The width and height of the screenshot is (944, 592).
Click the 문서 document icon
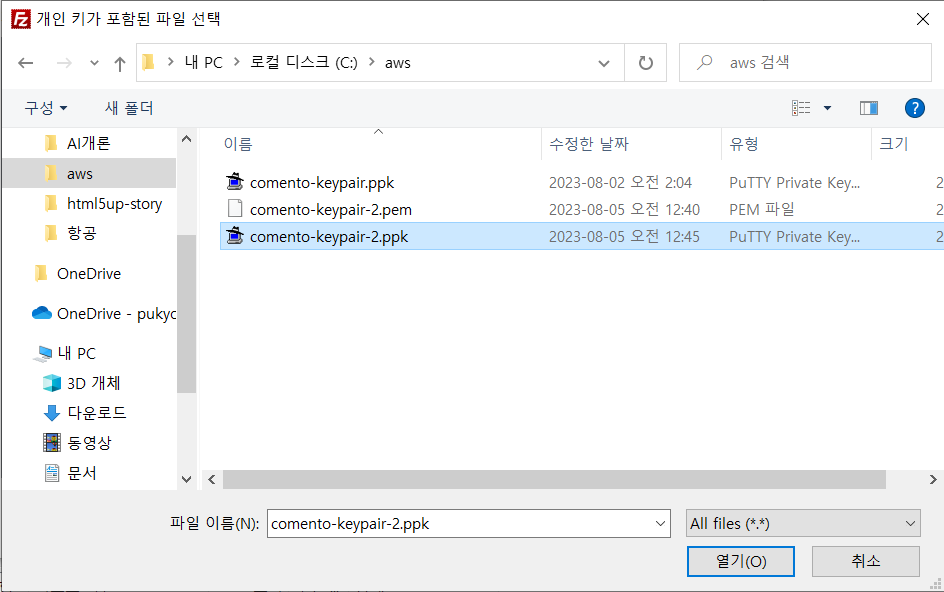point(52,473)
